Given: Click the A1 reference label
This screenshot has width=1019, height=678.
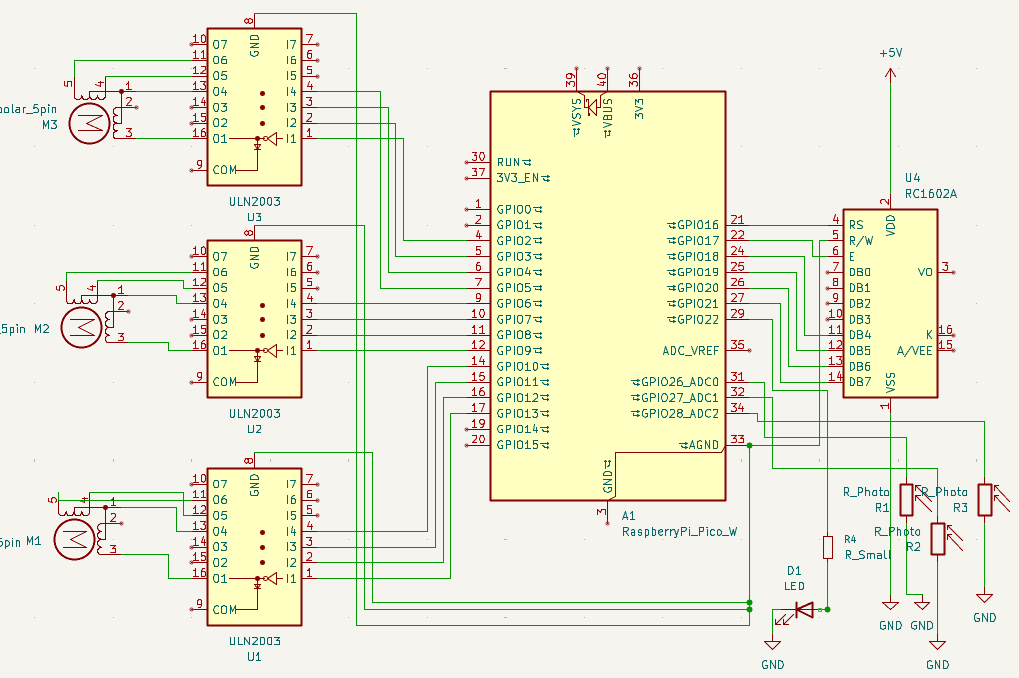Looking at the screenshot, I should pyautogui.click(x=628, y=516).
